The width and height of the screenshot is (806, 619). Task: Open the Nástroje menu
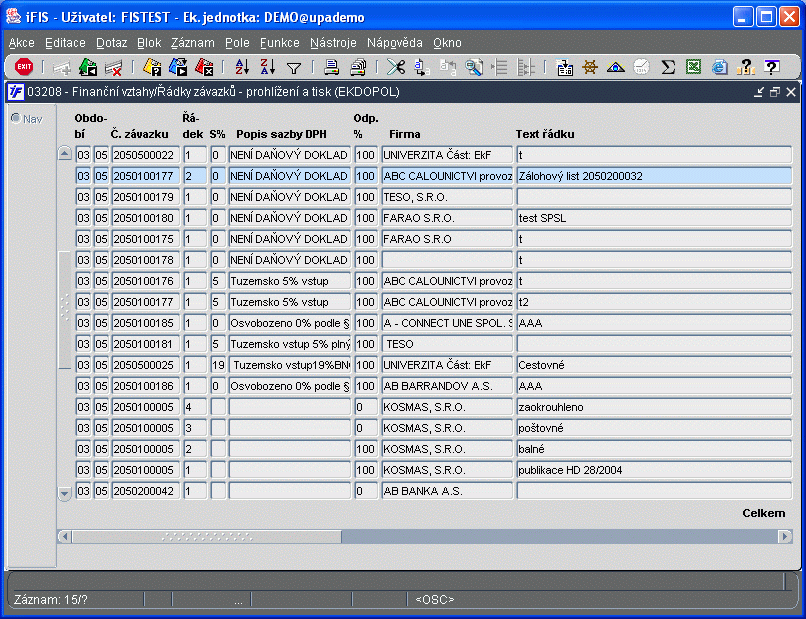coord(333,43)
